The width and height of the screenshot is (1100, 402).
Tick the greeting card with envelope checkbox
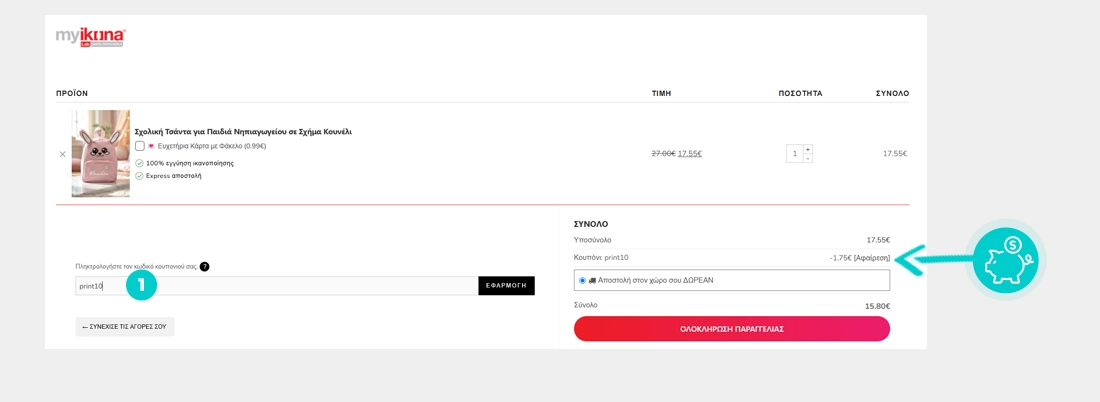pyautogui.click(x=140, y=146)
